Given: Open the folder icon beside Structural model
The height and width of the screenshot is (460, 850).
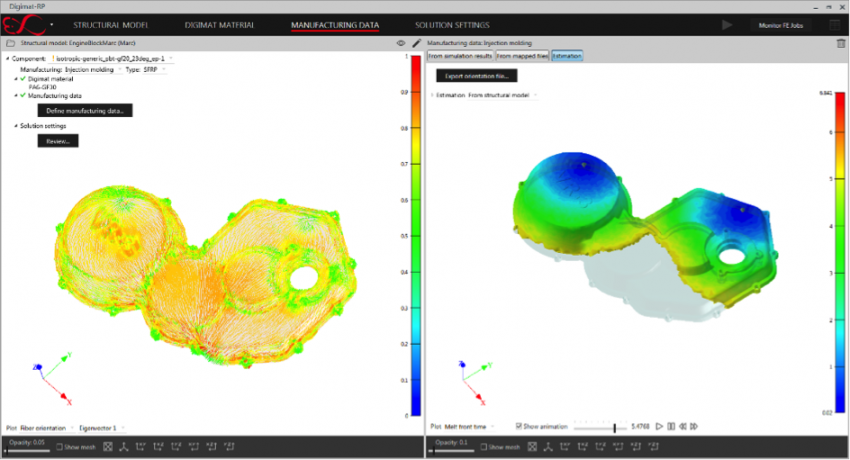Looking at the screenshot, I should tap(10, 43).
